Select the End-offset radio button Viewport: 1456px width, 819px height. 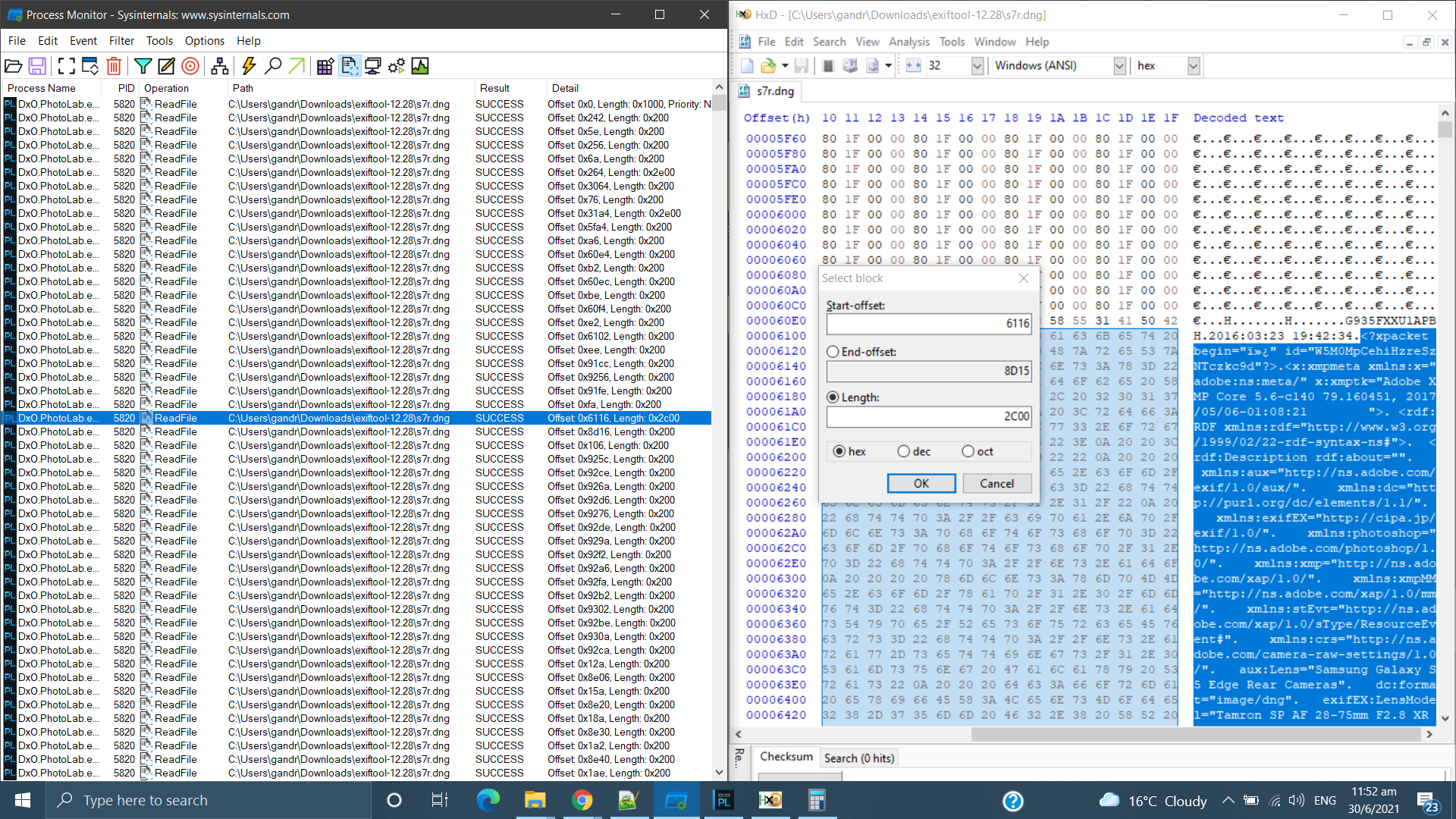pyautogui.click(x=833, y=352)
